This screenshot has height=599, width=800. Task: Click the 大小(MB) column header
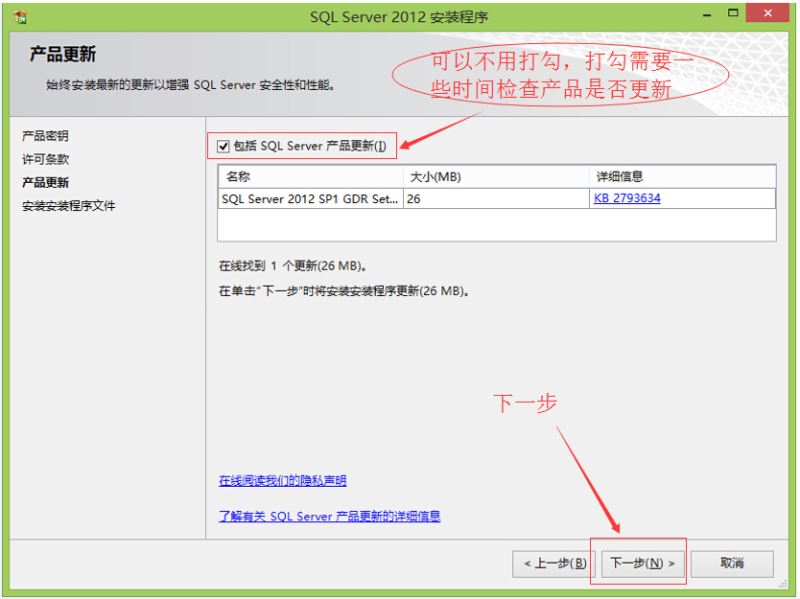[x=496, y=177]
